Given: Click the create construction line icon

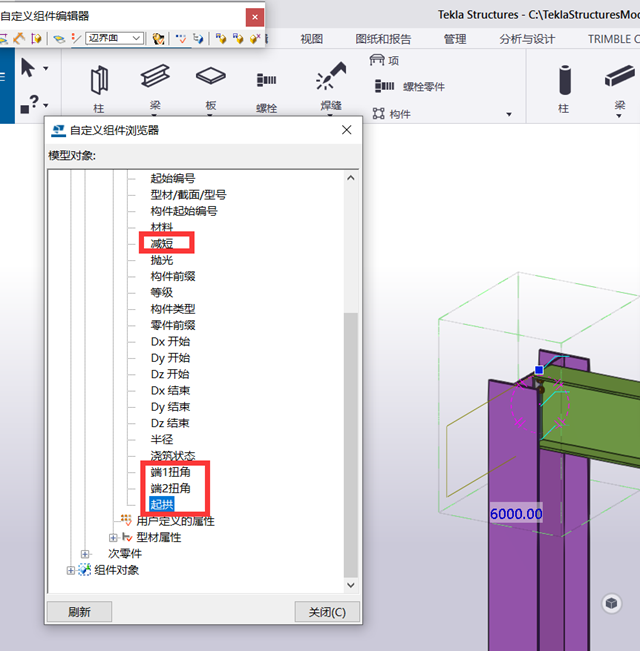Looking at the screenshot, I should point(76,39).
